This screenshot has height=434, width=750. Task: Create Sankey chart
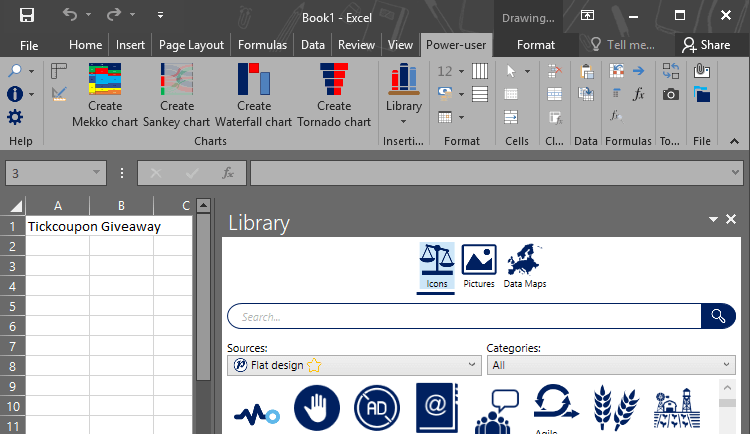[x=176, y=95]
